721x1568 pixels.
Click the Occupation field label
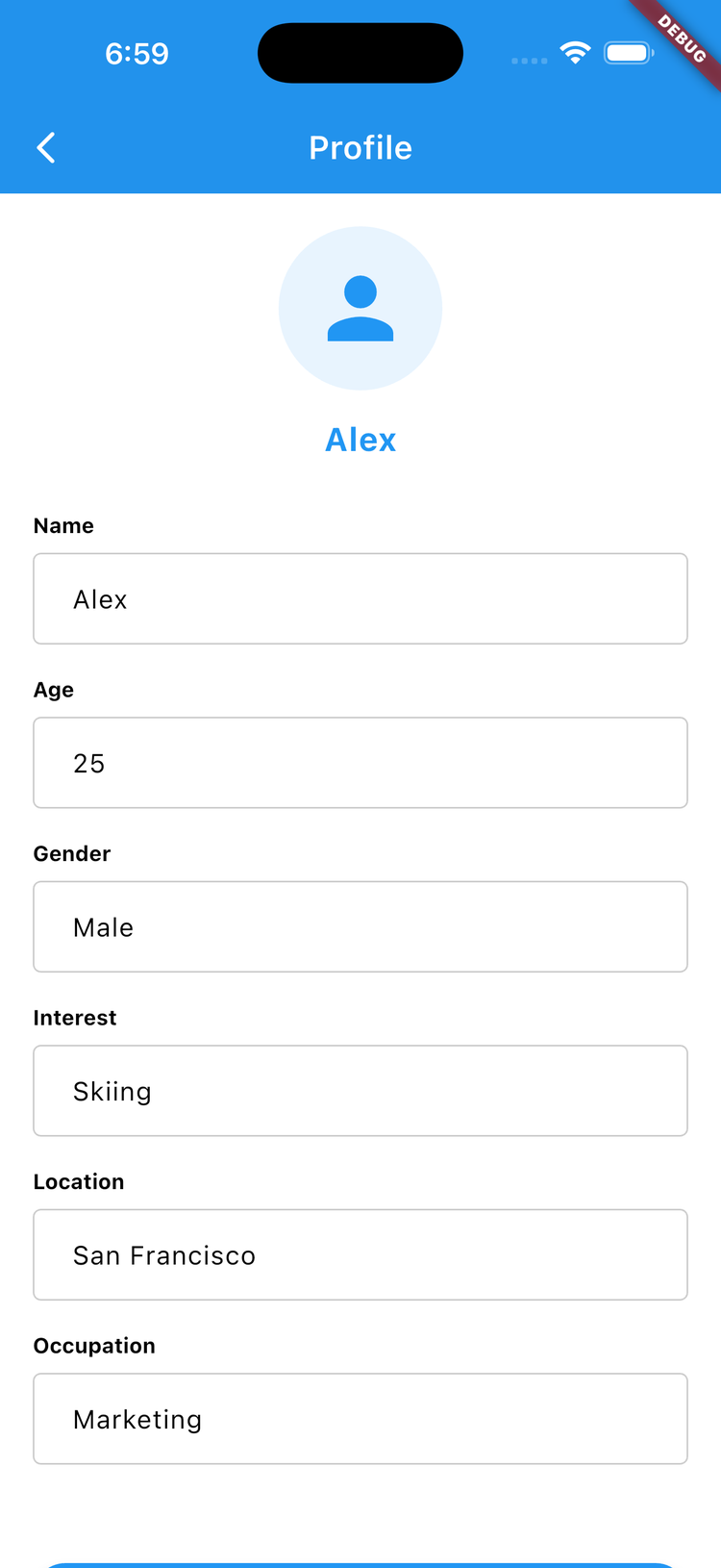(x=94, y=1346)
